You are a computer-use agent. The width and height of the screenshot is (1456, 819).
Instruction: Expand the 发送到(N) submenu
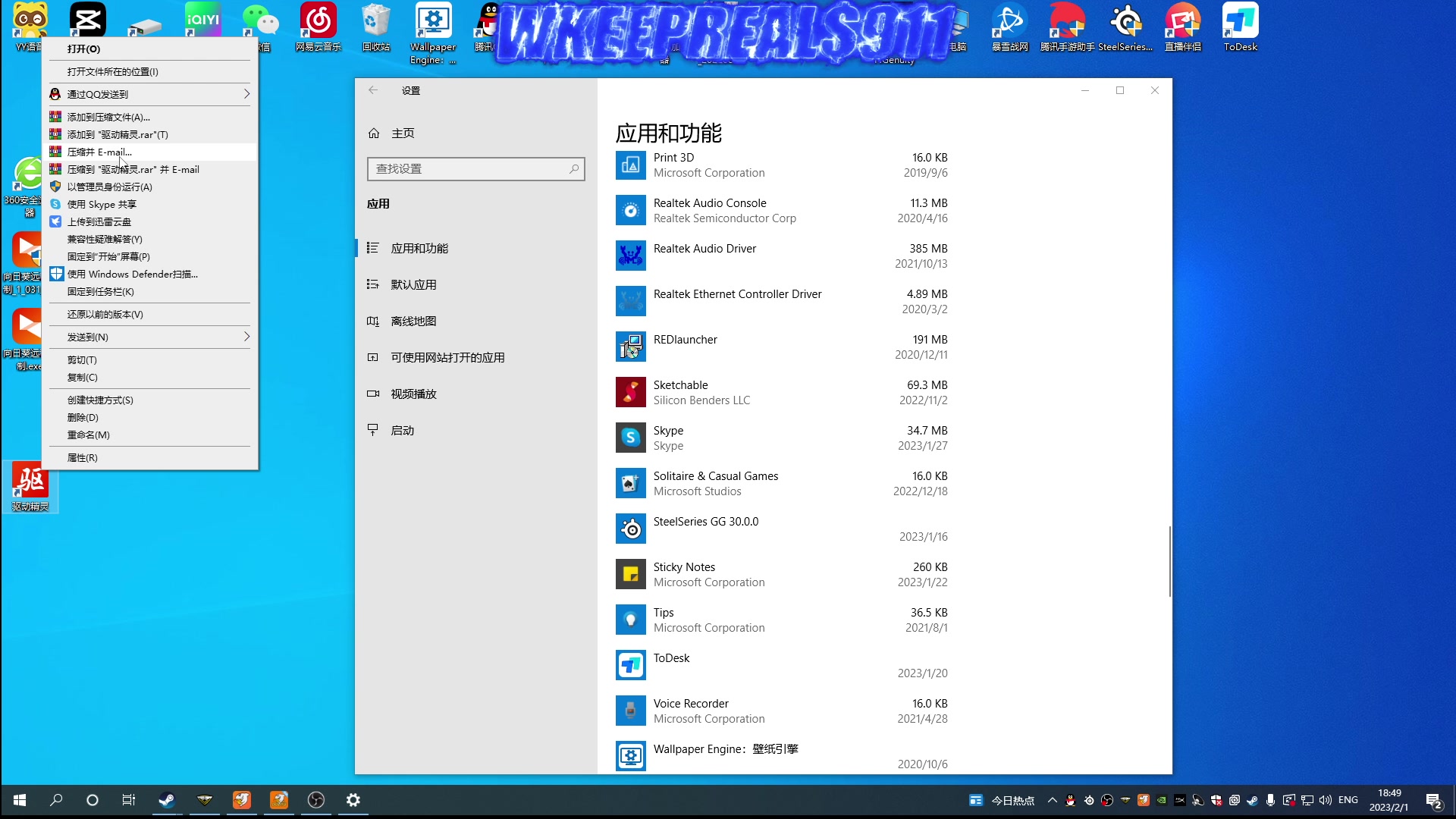150,337
